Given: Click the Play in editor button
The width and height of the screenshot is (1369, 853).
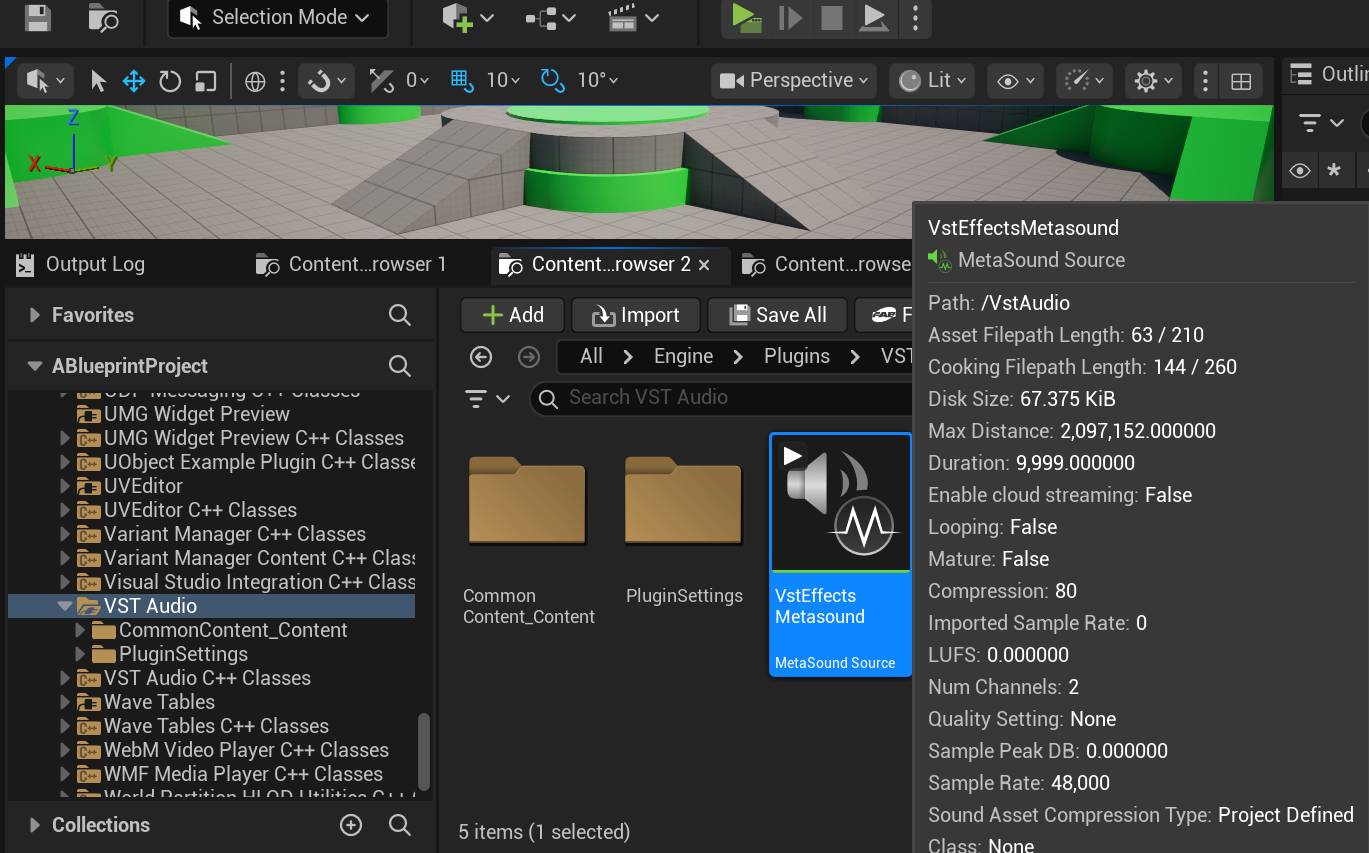Looking at the screenshot, I should [744, 17].
